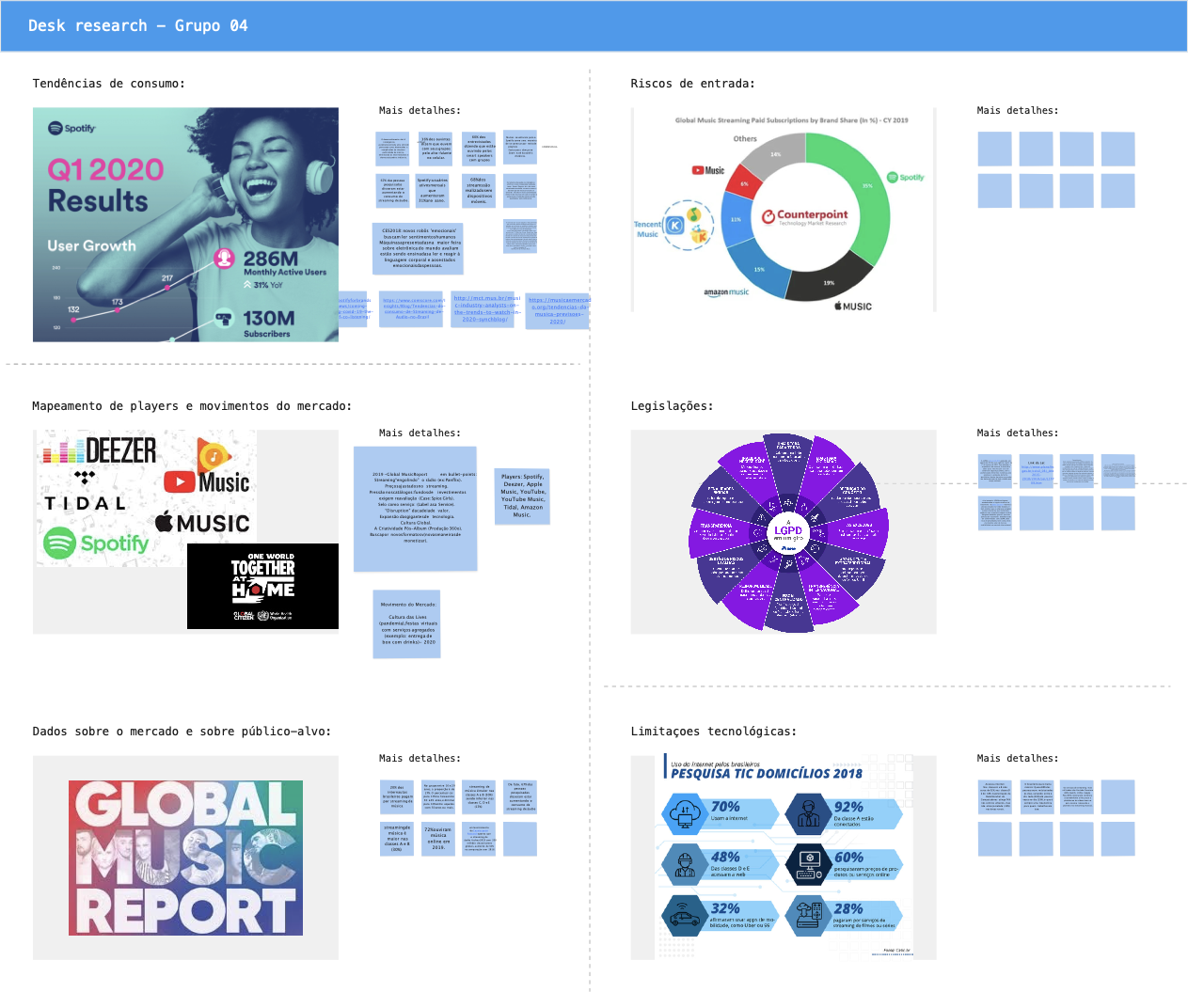Open the musicaemercado.org tendencias link

(558, 311)
